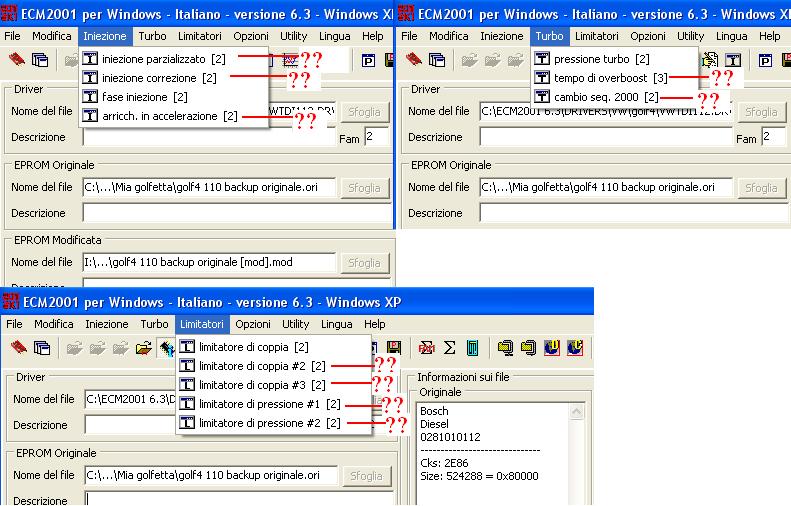Open Turbo menu in the Iniezione-menu window
The width and height of the screenshot is (791, 506).
(x=152, y=36)
